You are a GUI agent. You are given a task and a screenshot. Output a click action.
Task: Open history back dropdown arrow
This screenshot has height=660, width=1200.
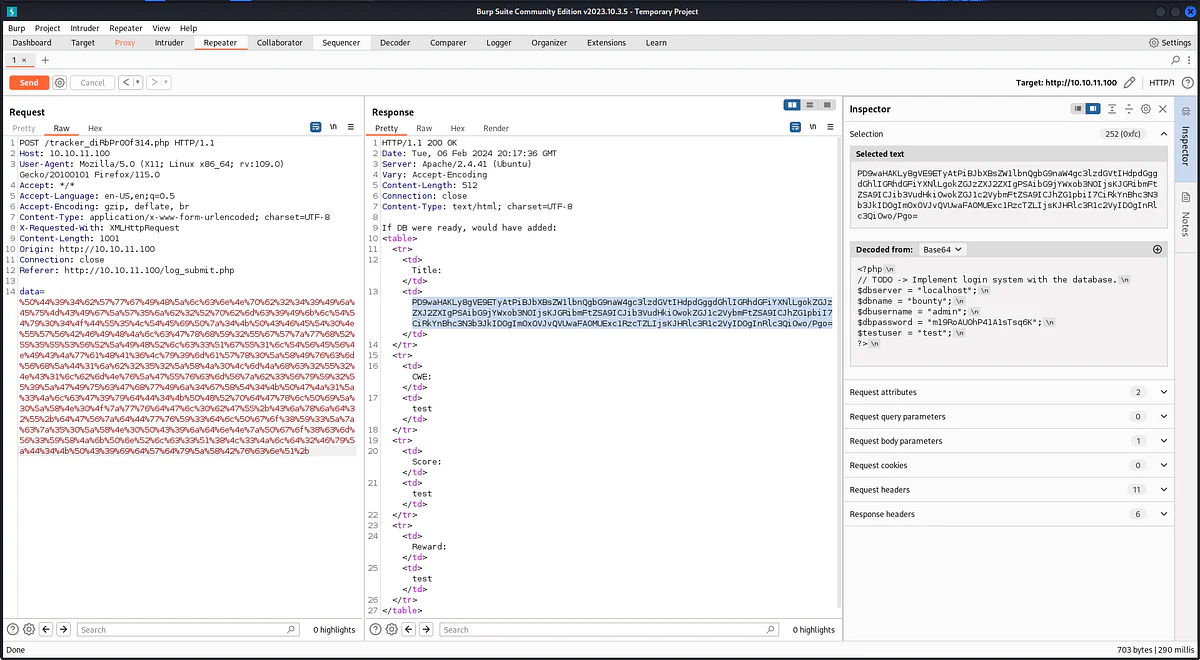137,83
